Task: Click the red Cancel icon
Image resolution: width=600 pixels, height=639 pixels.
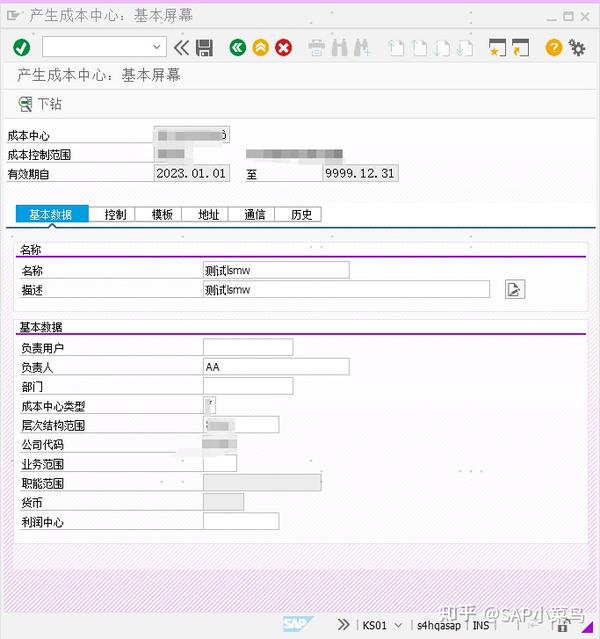Action: click(283, 48)
